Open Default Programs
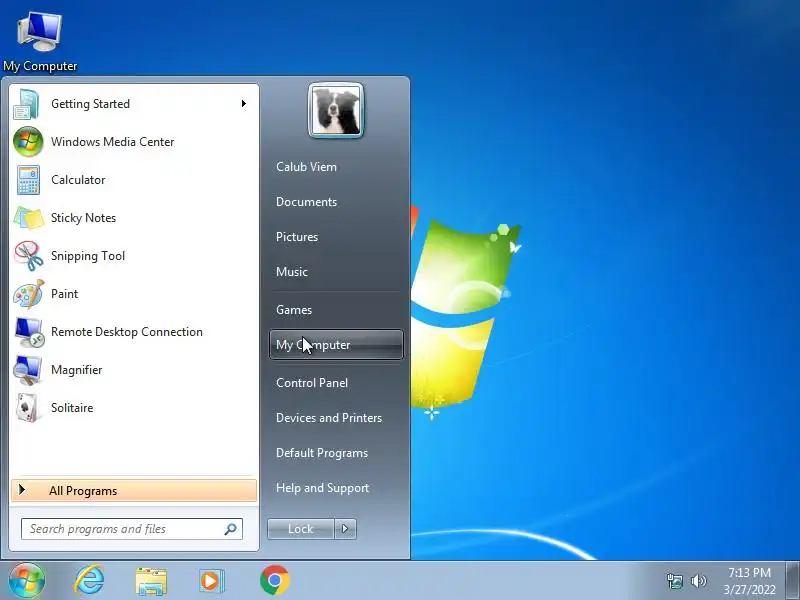Viewport: 800px width, 600px height. (x=322, y=453)
